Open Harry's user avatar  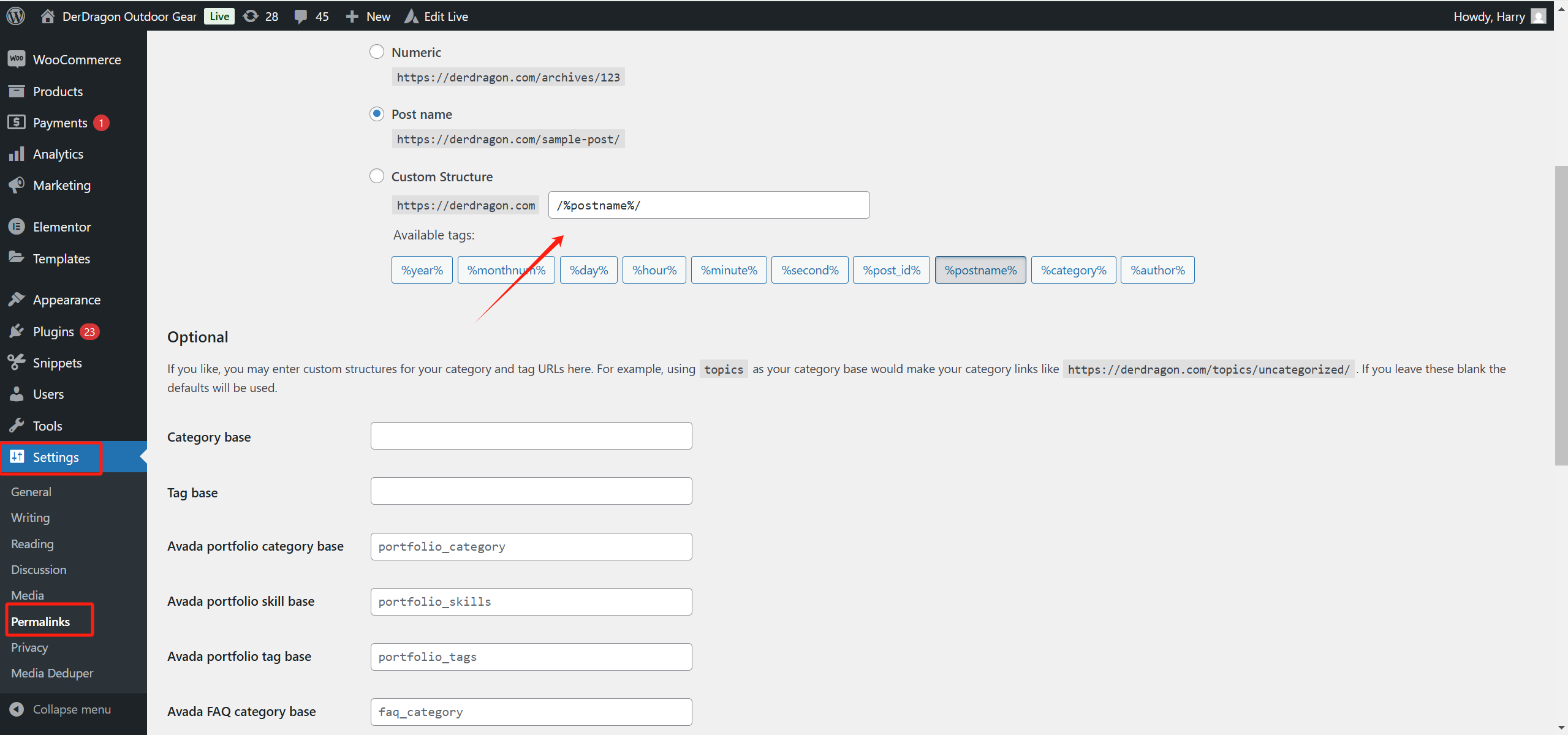(1538, 16)
